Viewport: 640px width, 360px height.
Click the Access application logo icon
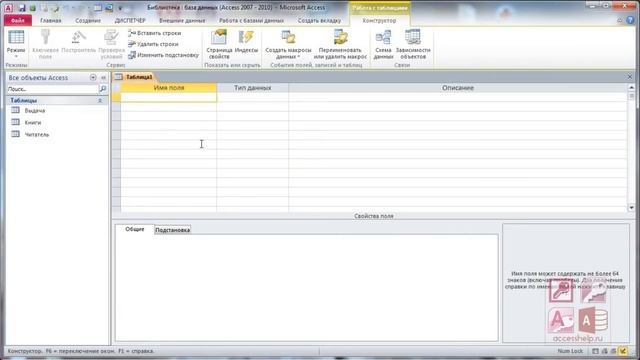8,8
